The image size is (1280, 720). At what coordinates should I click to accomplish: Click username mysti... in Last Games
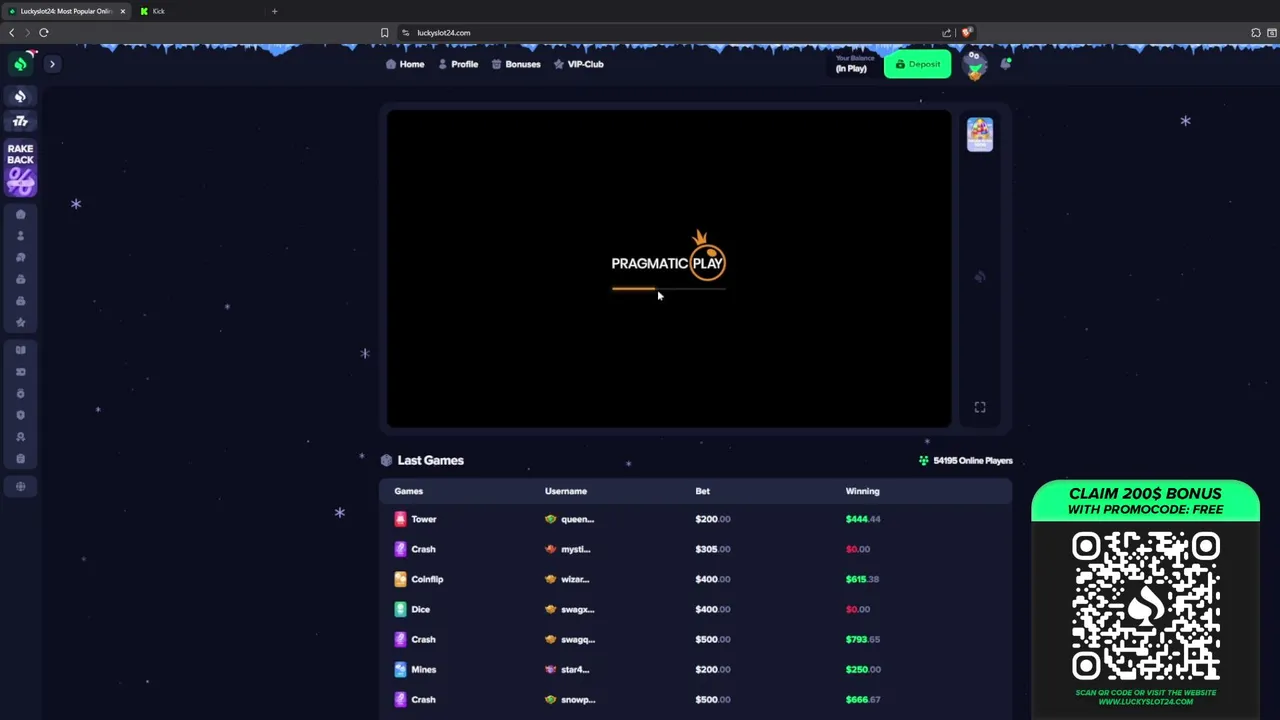click(575, 549)
